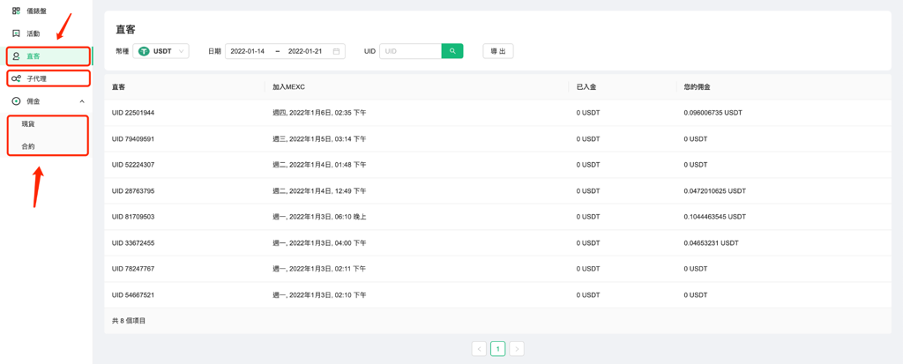The image size is (904, 364).
Task: Click the 共 8 個項目 total count text
Action: 129,321
